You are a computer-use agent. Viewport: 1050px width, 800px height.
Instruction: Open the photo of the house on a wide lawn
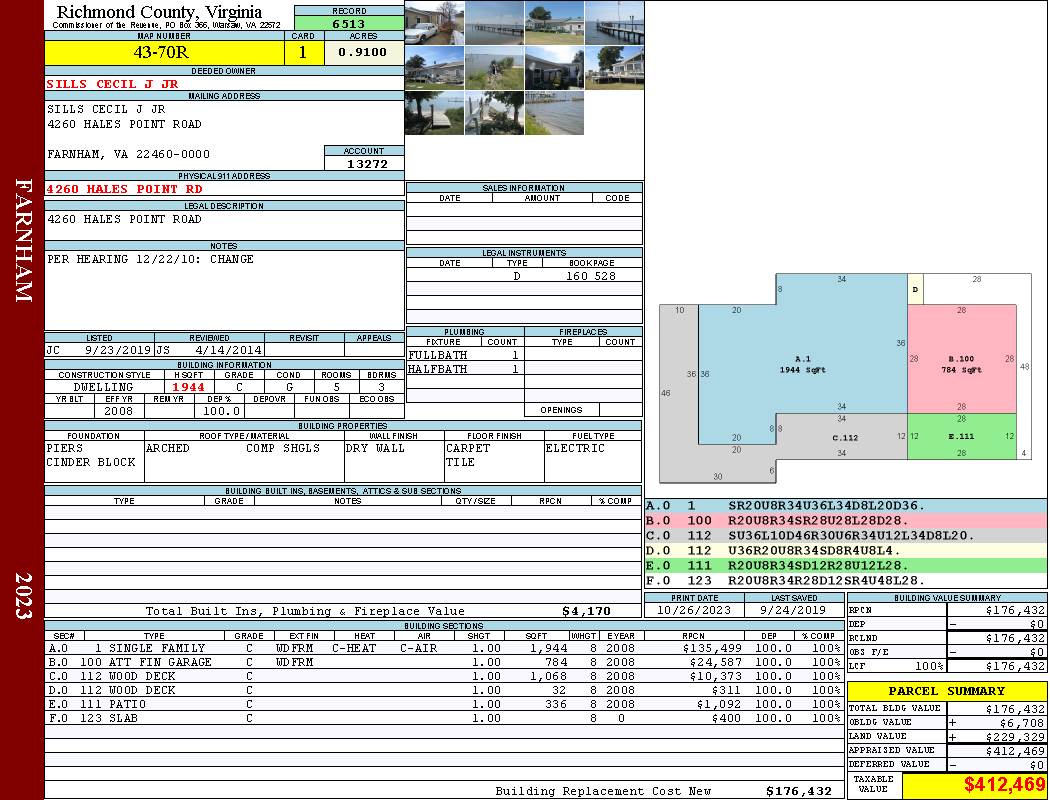(x=554, y=23)
